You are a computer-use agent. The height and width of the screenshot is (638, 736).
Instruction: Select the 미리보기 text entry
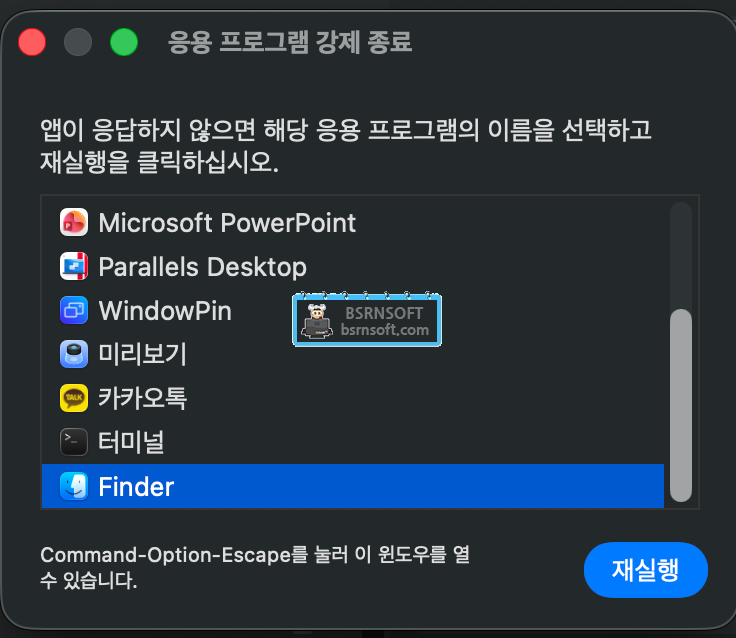tap(142, 354)
